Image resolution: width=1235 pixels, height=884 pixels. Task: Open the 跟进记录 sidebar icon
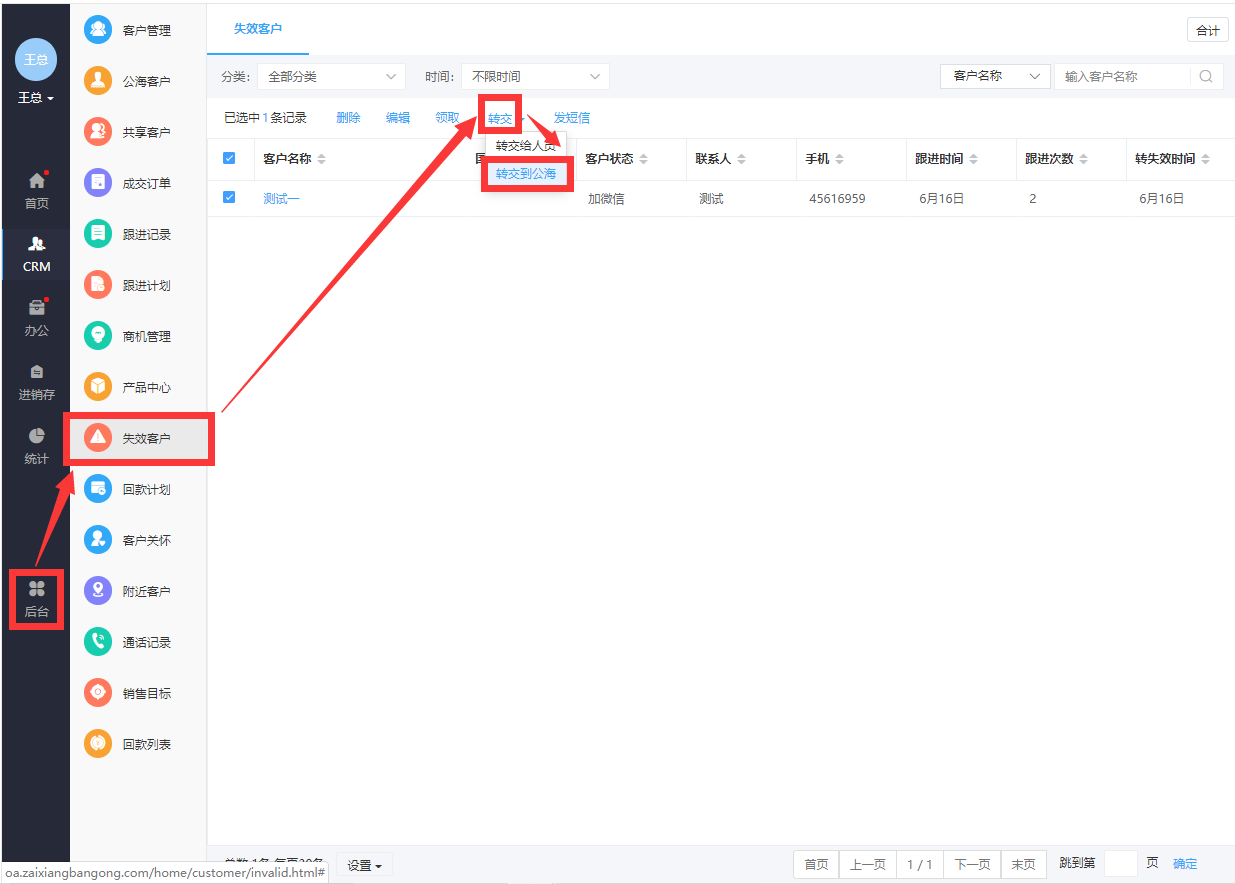coord(98,234)
